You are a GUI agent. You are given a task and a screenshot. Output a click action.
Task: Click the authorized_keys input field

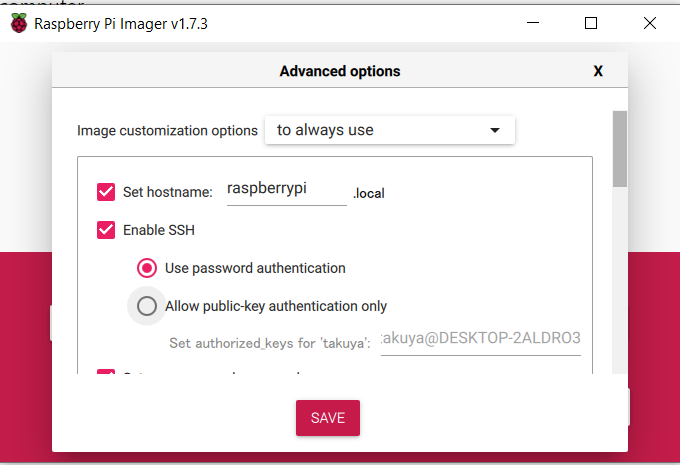pos(481,339)
